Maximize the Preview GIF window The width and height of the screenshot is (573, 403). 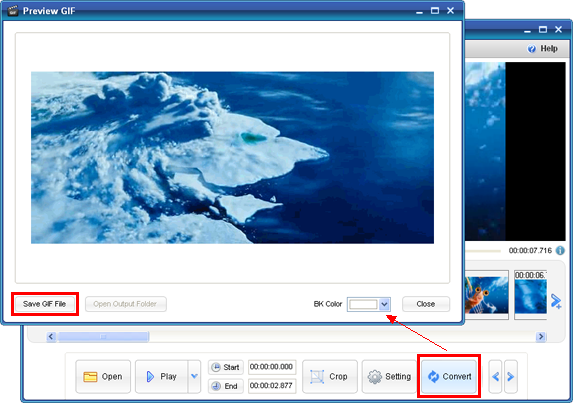435,11
